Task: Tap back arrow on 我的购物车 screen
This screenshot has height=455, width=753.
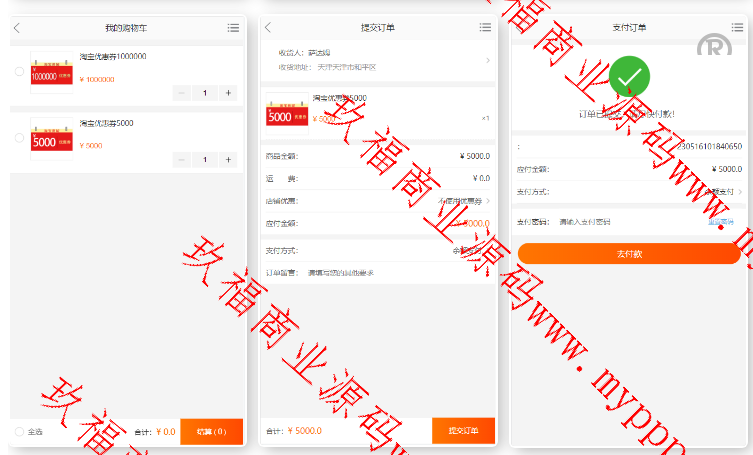Action: coord(17,28)
